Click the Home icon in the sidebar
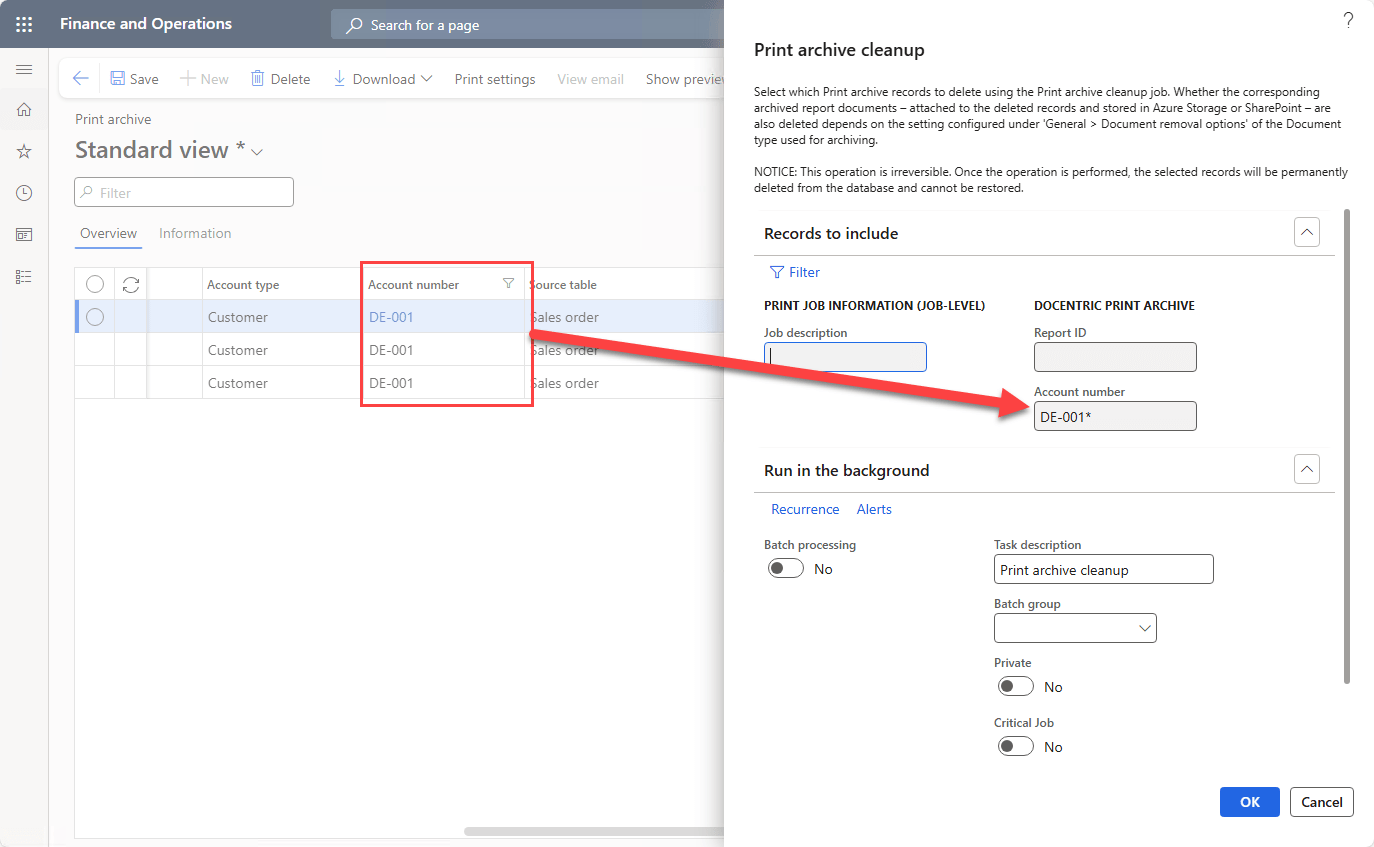The image size is (1374, 847). click(x=24, y=110)
